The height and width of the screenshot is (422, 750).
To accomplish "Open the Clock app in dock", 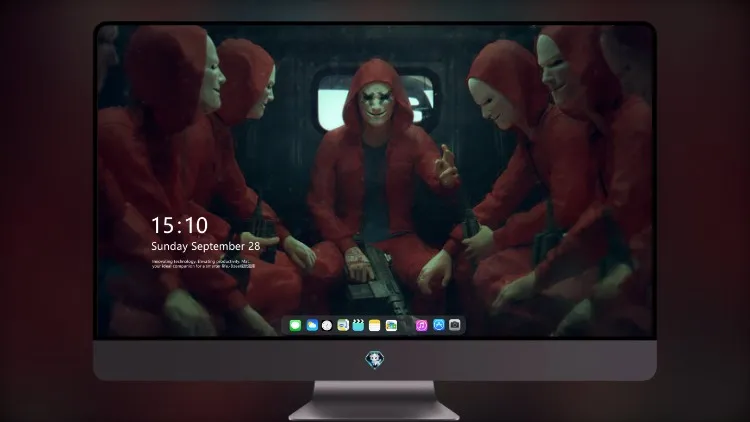I will [327, 326].
